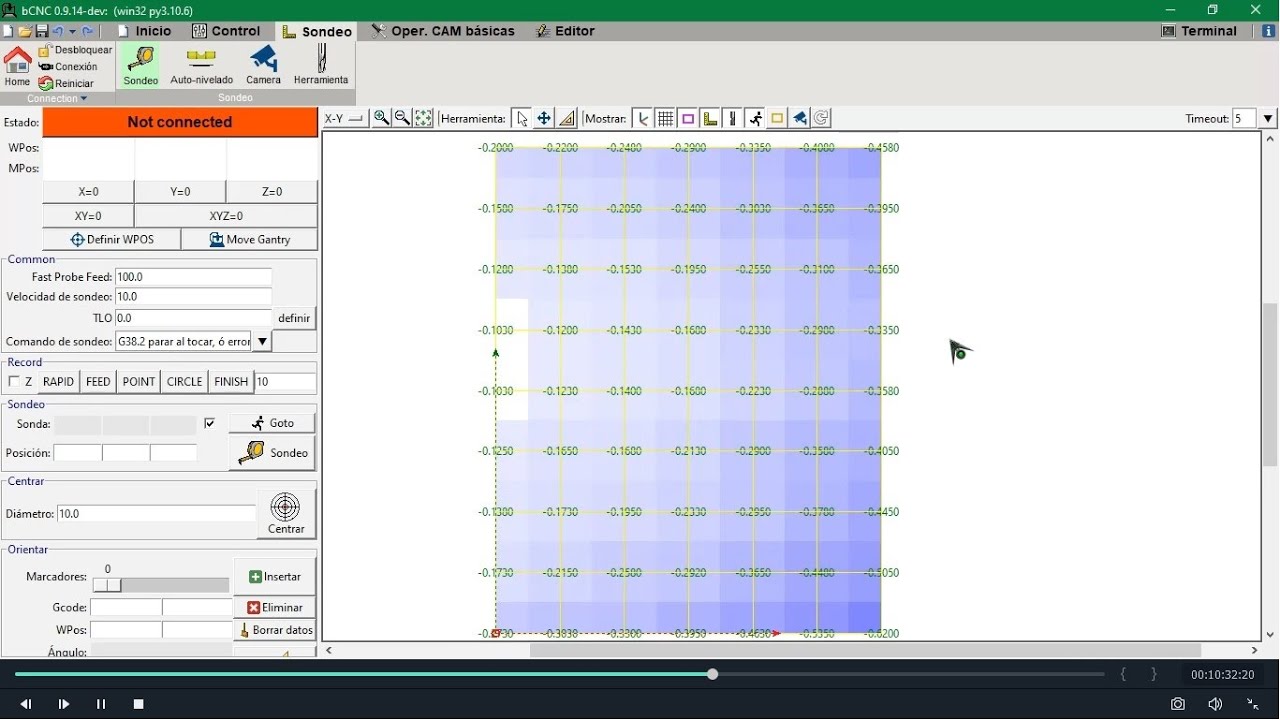This screenshot has width=1280, height=720.
Task: Zoom in on the canvas
Action: 381,118
